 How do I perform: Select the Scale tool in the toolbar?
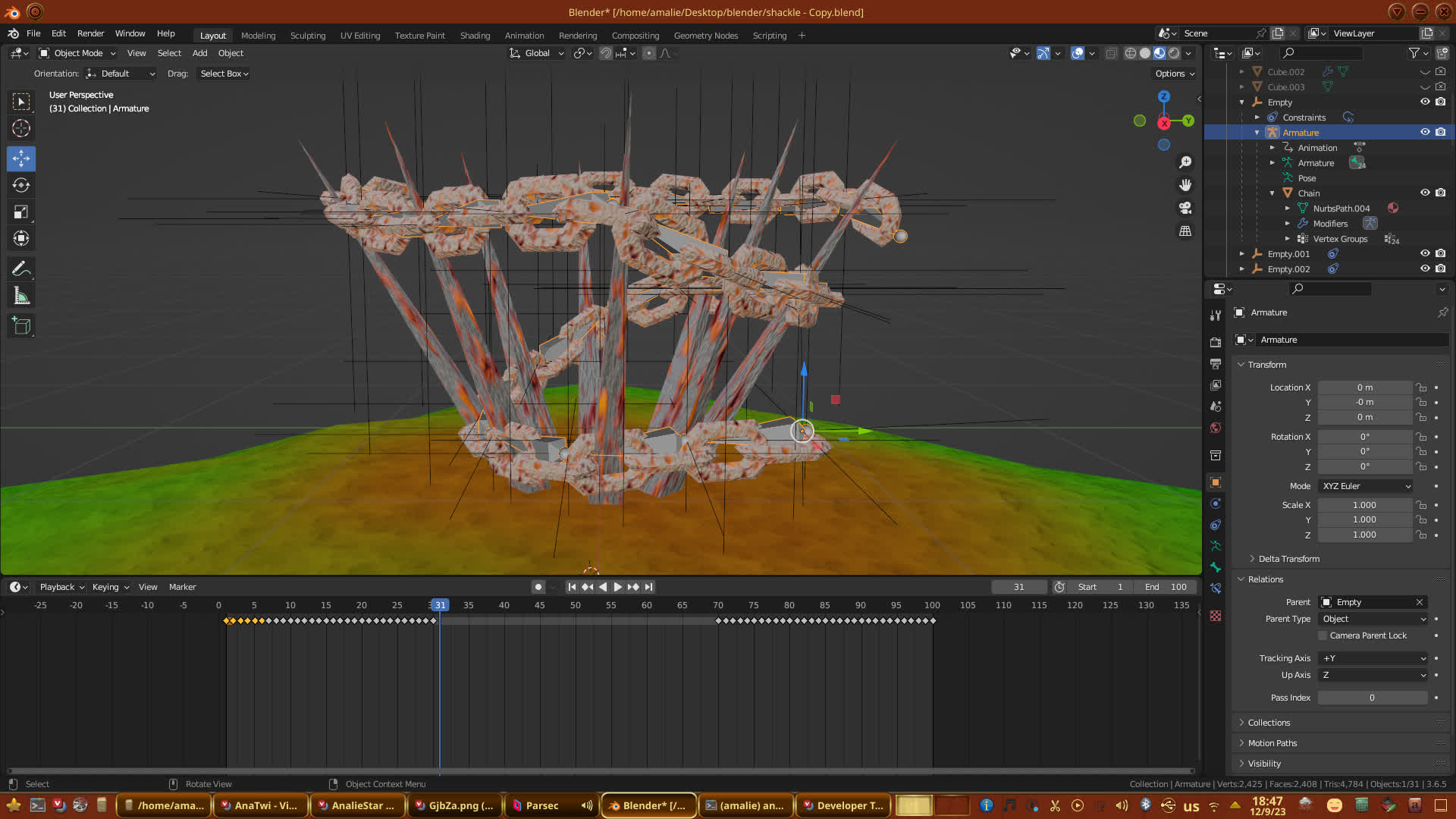click(x=21, y=212)
